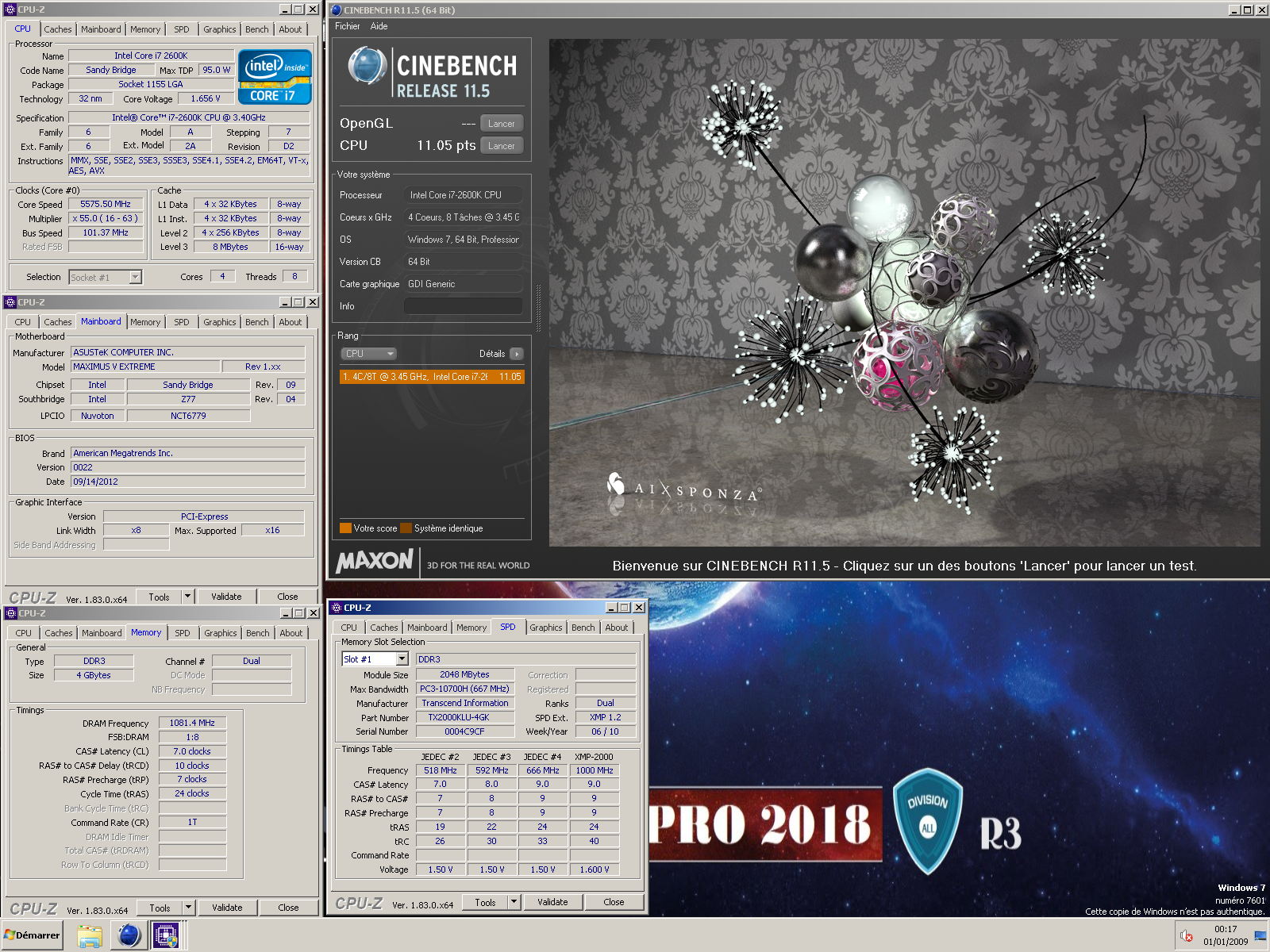Click the Info text field in Cinebench
Image resolution: width=1270 pixels, height=952 pixels.
point(463,306)
